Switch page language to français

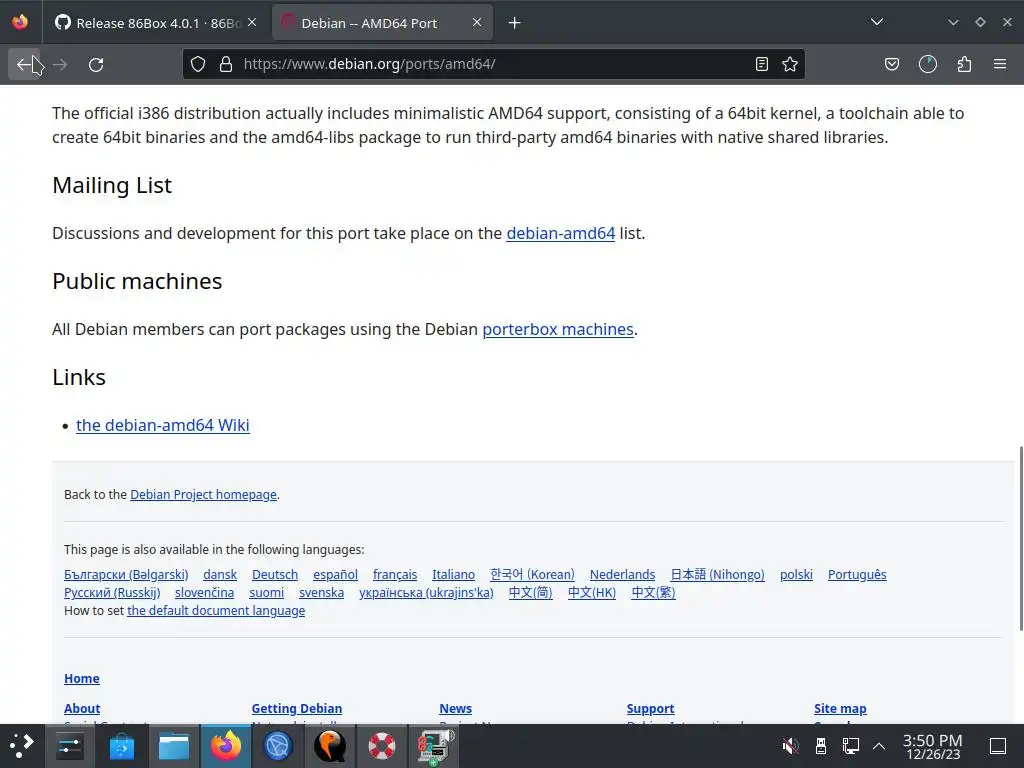[394, 575]
